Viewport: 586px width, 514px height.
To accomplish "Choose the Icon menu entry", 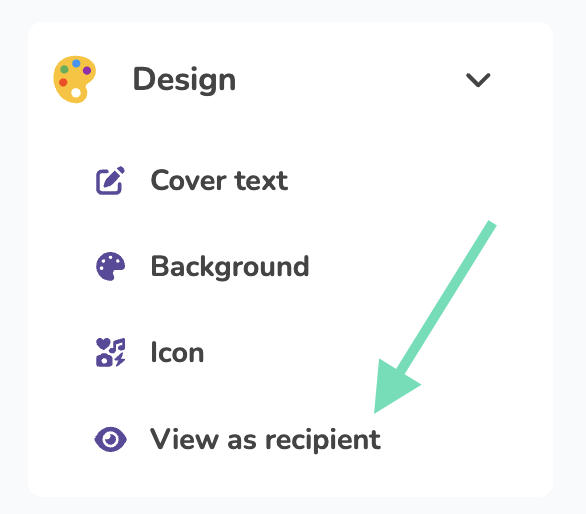I will (177, 352).
